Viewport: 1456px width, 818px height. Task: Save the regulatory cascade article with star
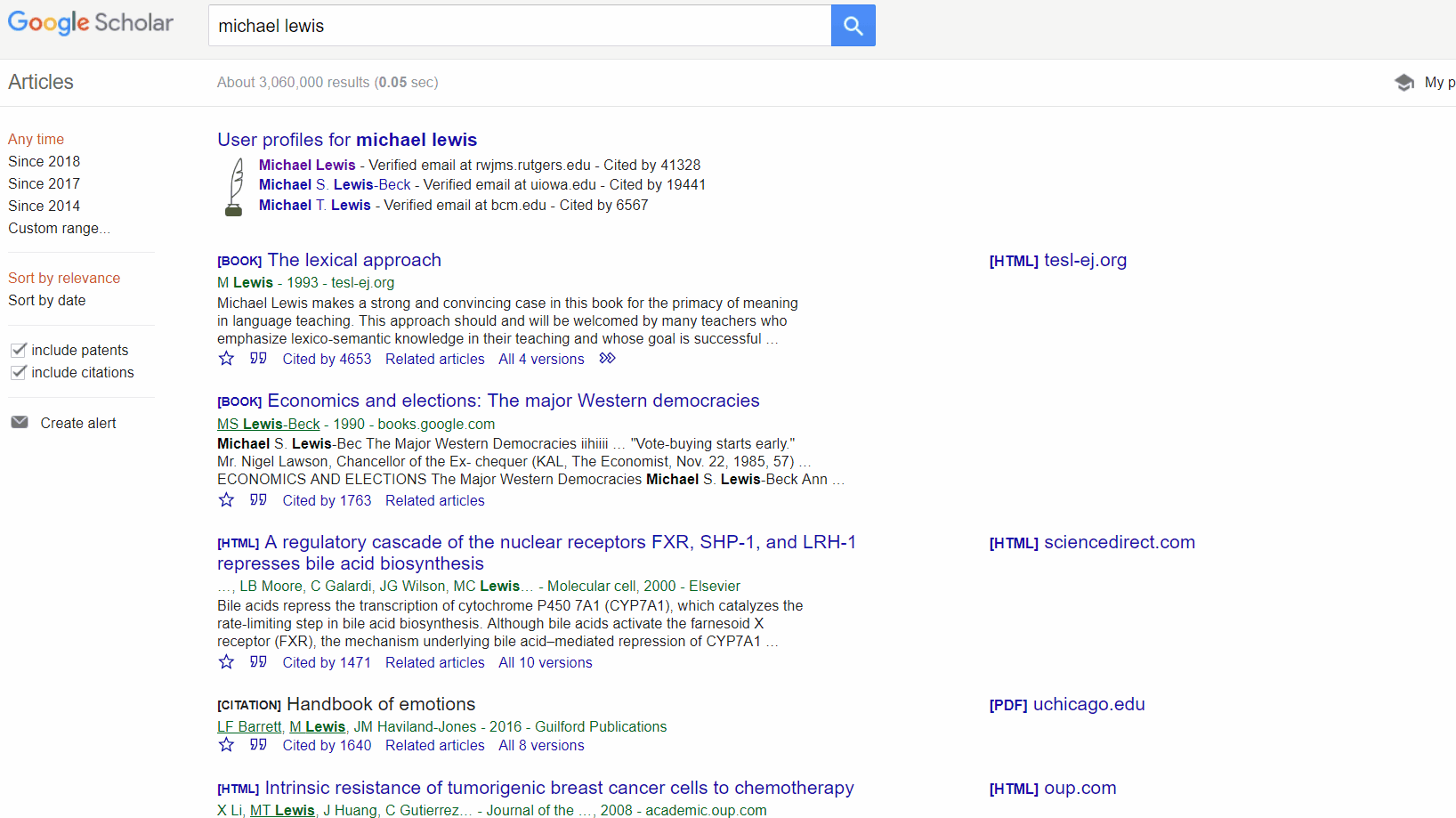pyautogui.click(x=227, y=662)
